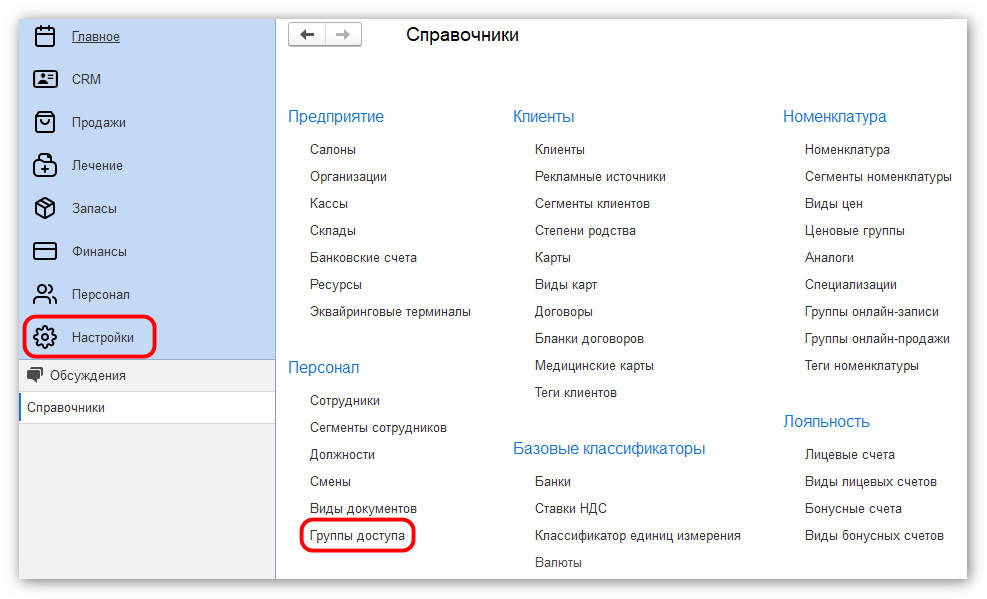The height and width of the screenshot is (599, 987).
Task: Click the calendar icon next to Главное
Action: [x=45, y=36]
